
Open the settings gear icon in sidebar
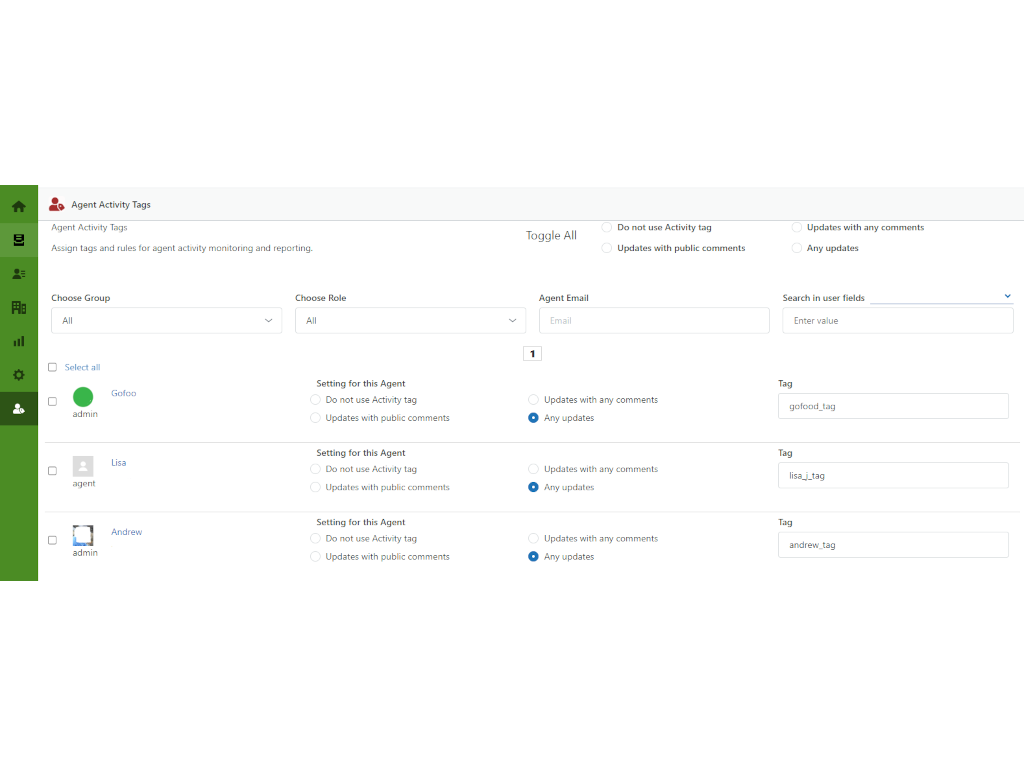coord(18,375)
